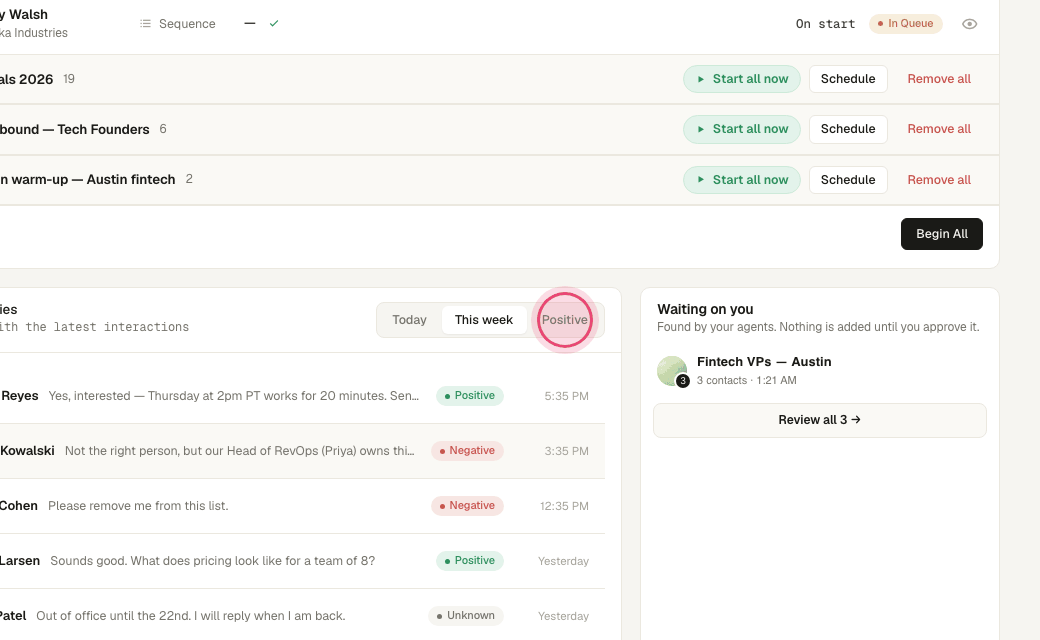Start all now for the 2026 campaign
Viewport: 1040px width, 640px height.
click(742, 79)
